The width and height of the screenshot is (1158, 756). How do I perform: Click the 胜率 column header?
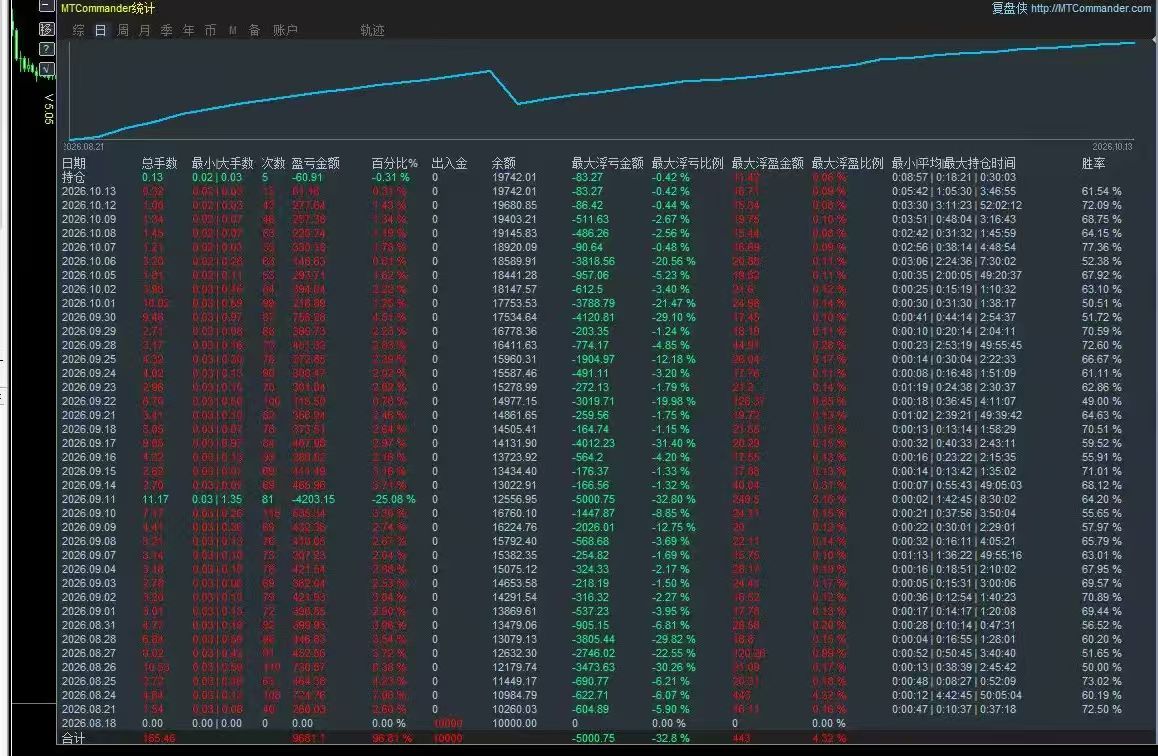coord(1093,163)
